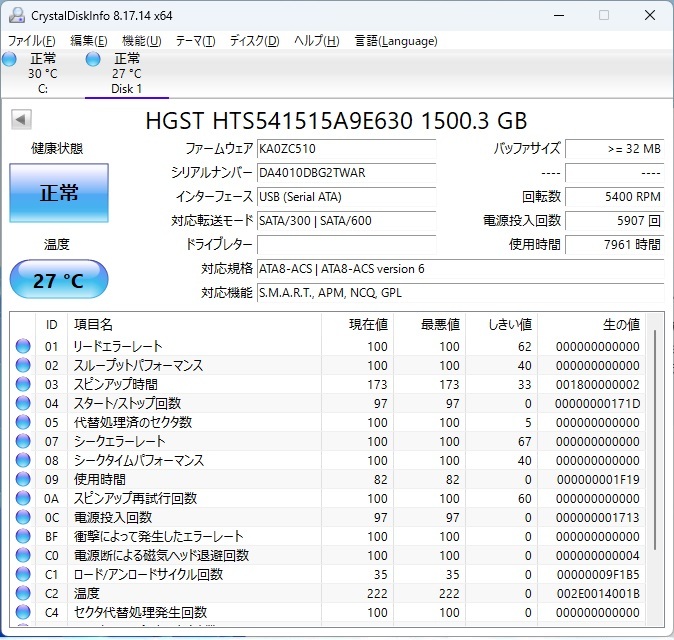Open the テーマ(T) menu
This screenshot has width=674, height=640.
196,41
